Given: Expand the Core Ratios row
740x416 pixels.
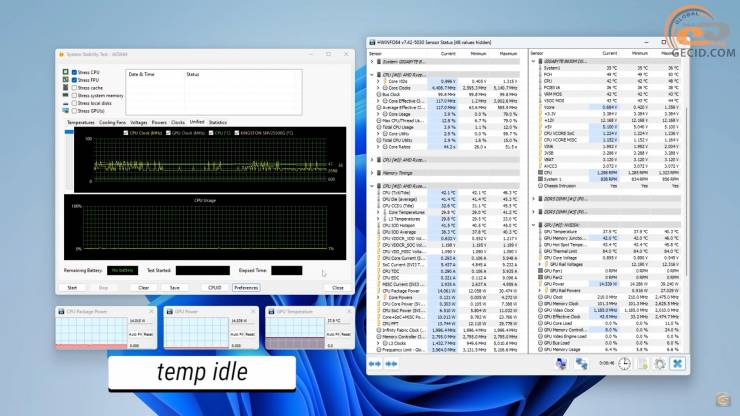Looking at the screenshot, I should point(378,147).
